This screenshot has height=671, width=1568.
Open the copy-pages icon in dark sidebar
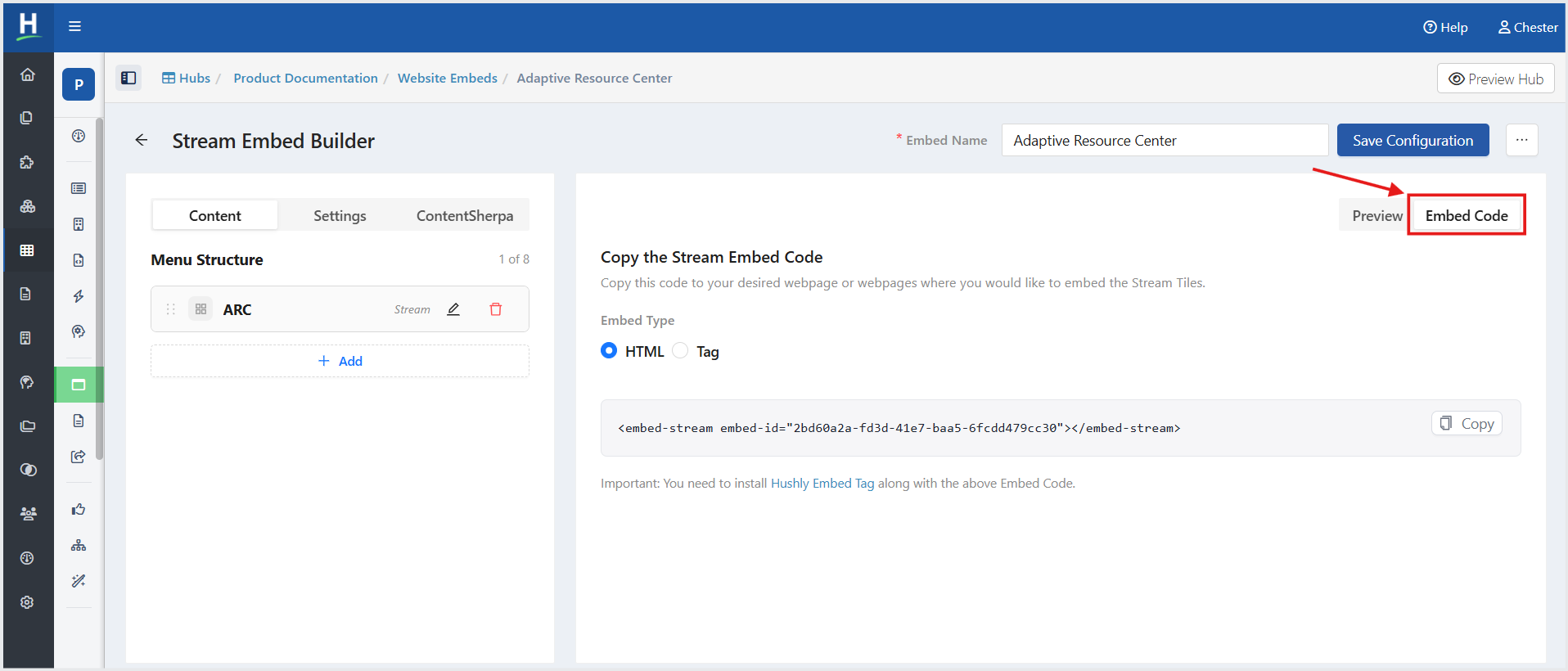[x=27, y=118]
